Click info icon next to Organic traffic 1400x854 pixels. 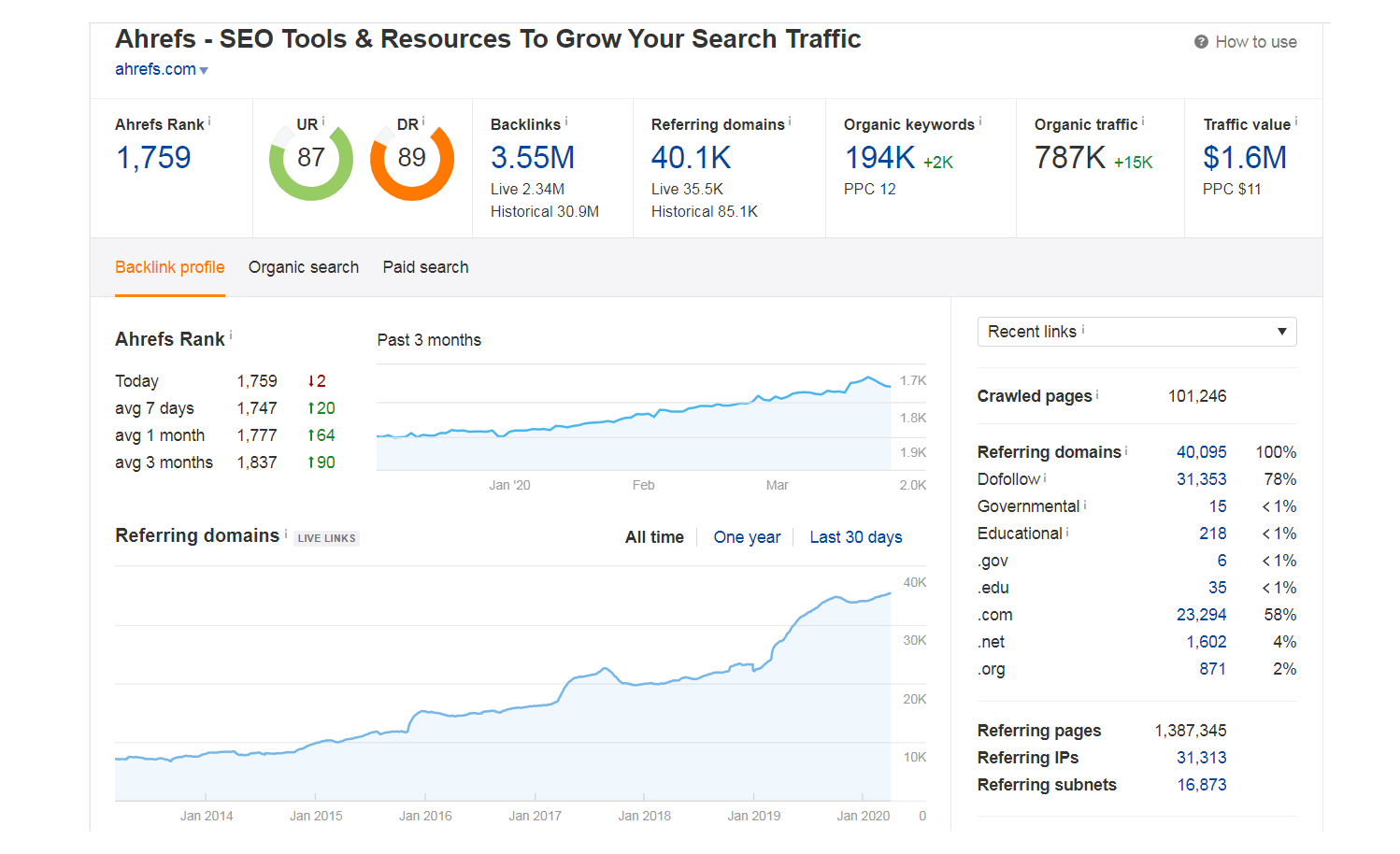click(1143, 121)
